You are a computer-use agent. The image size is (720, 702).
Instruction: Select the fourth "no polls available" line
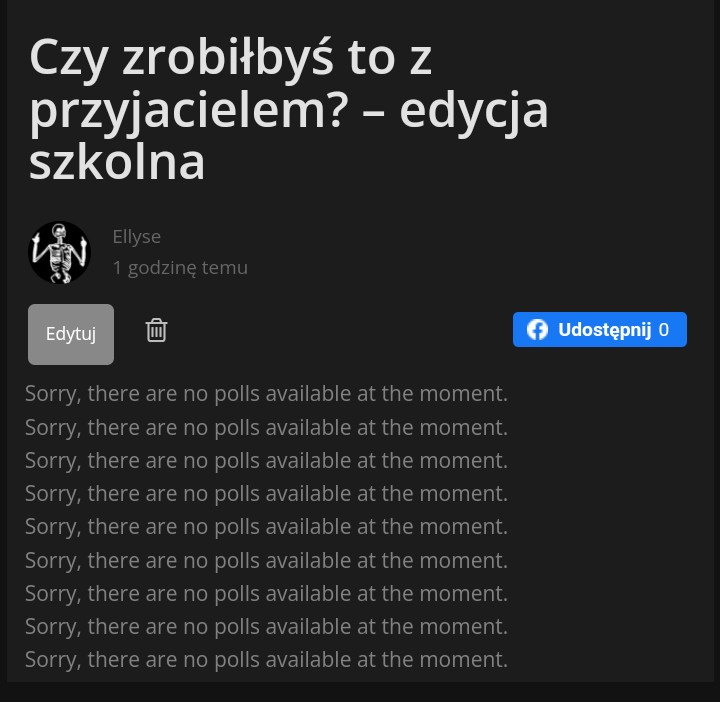(266, 493)
